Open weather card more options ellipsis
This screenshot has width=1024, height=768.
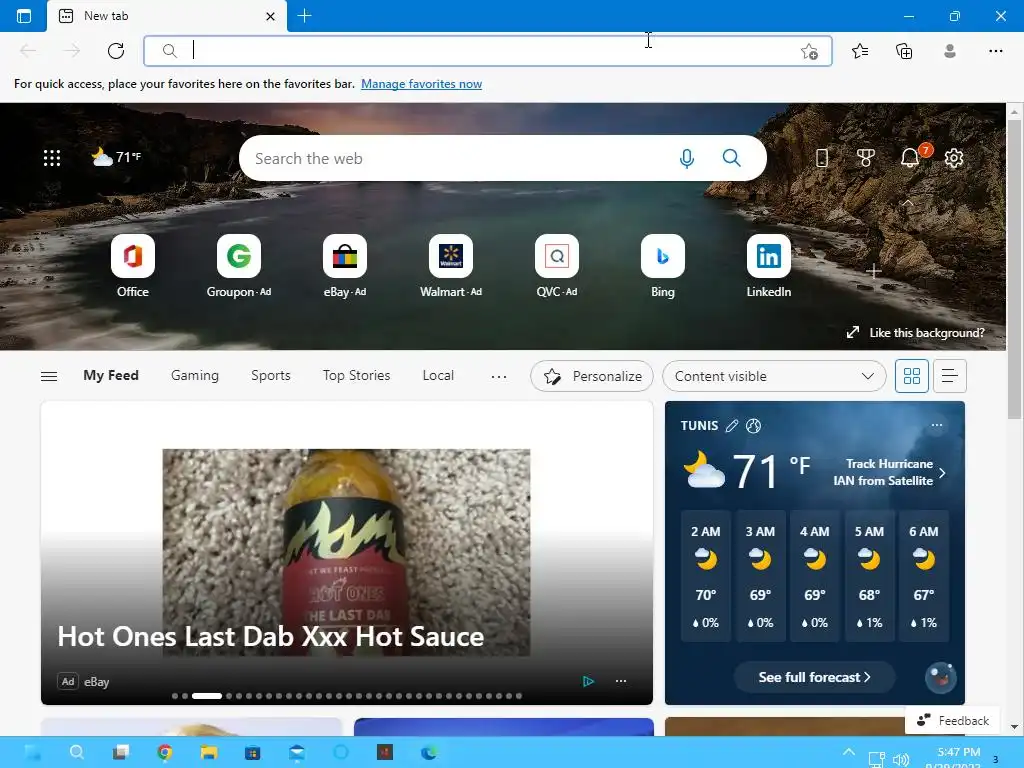click(x=936, y=425)
